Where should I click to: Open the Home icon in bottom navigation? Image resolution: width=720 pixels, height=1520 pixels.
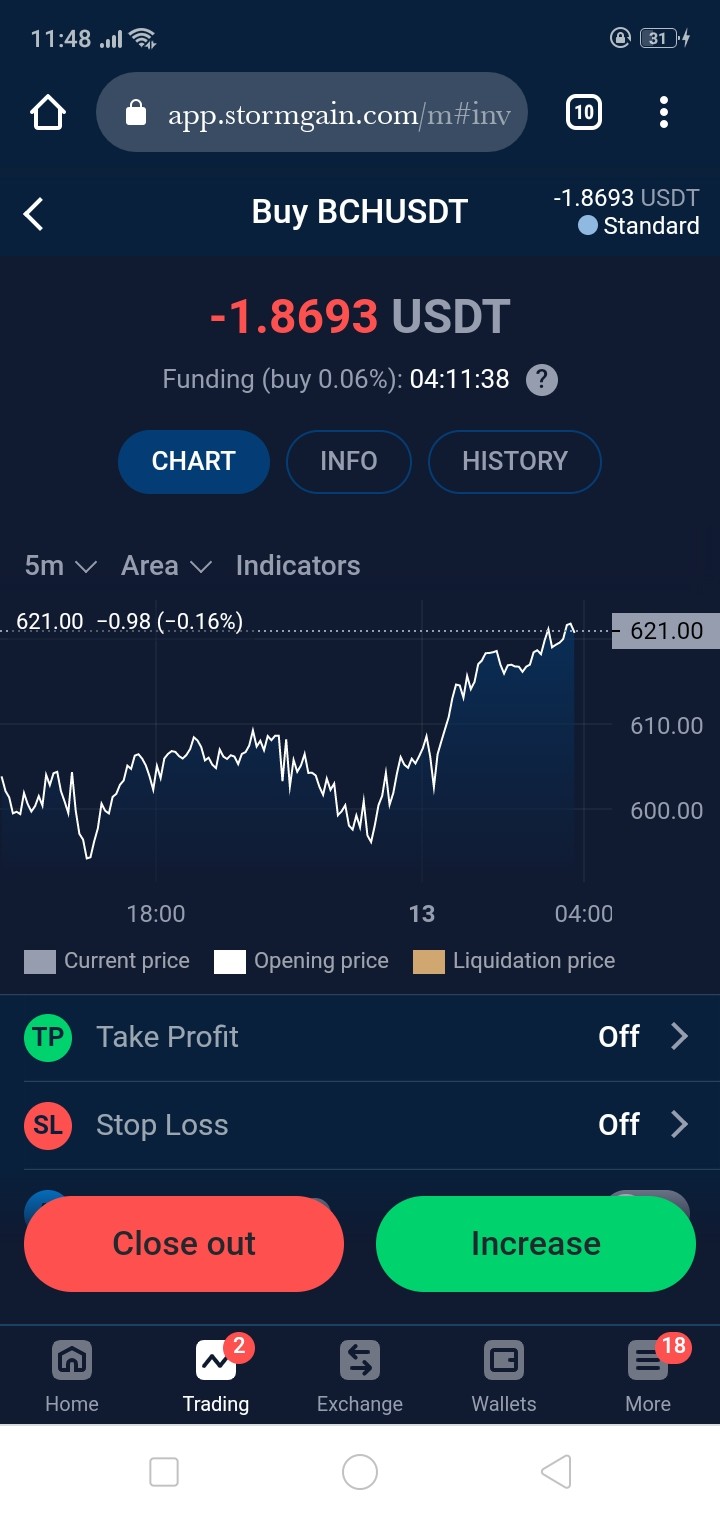(72, 1361)
